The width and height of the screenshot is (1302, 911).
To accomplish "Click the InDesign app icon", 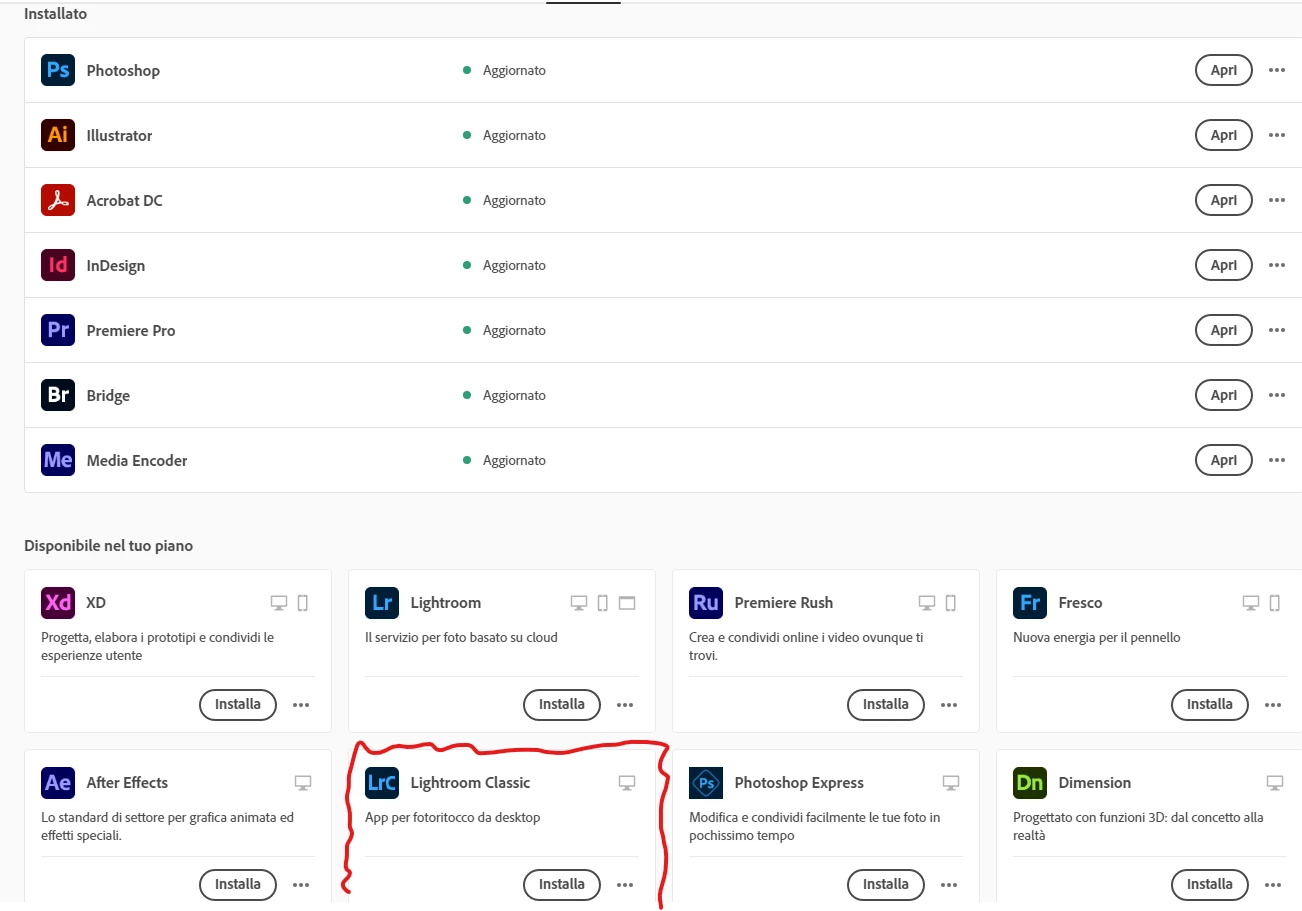I will point(58,265).
